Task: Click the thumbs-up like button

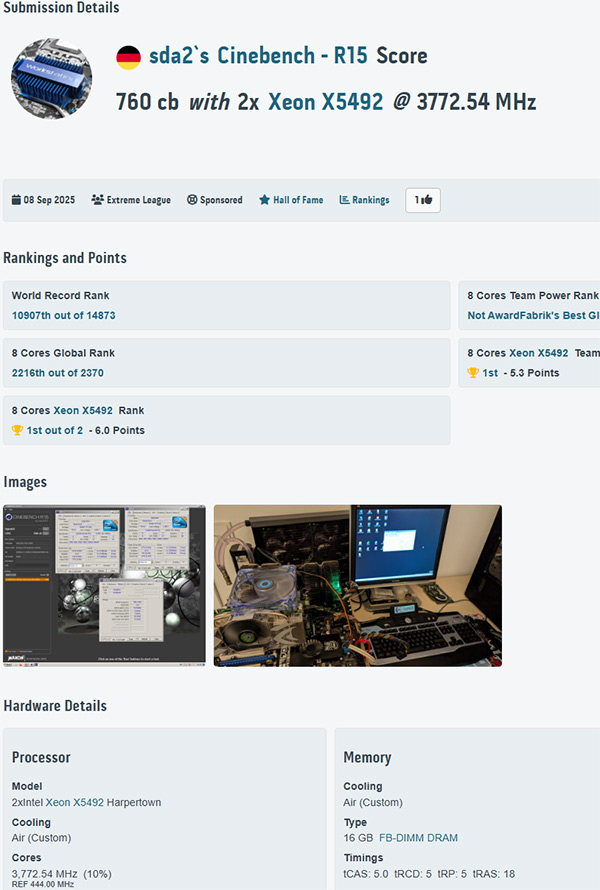Action: [423, 200]
